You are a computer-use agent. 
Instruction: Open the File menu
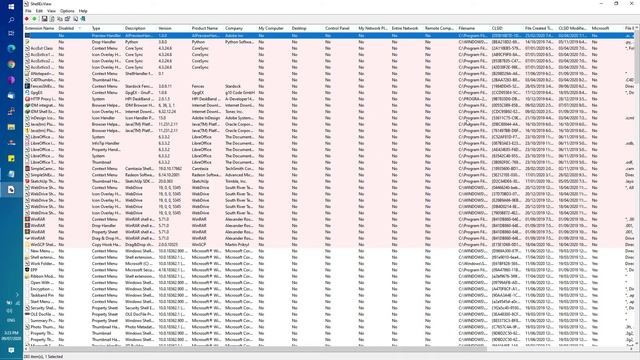click(28, 11)
